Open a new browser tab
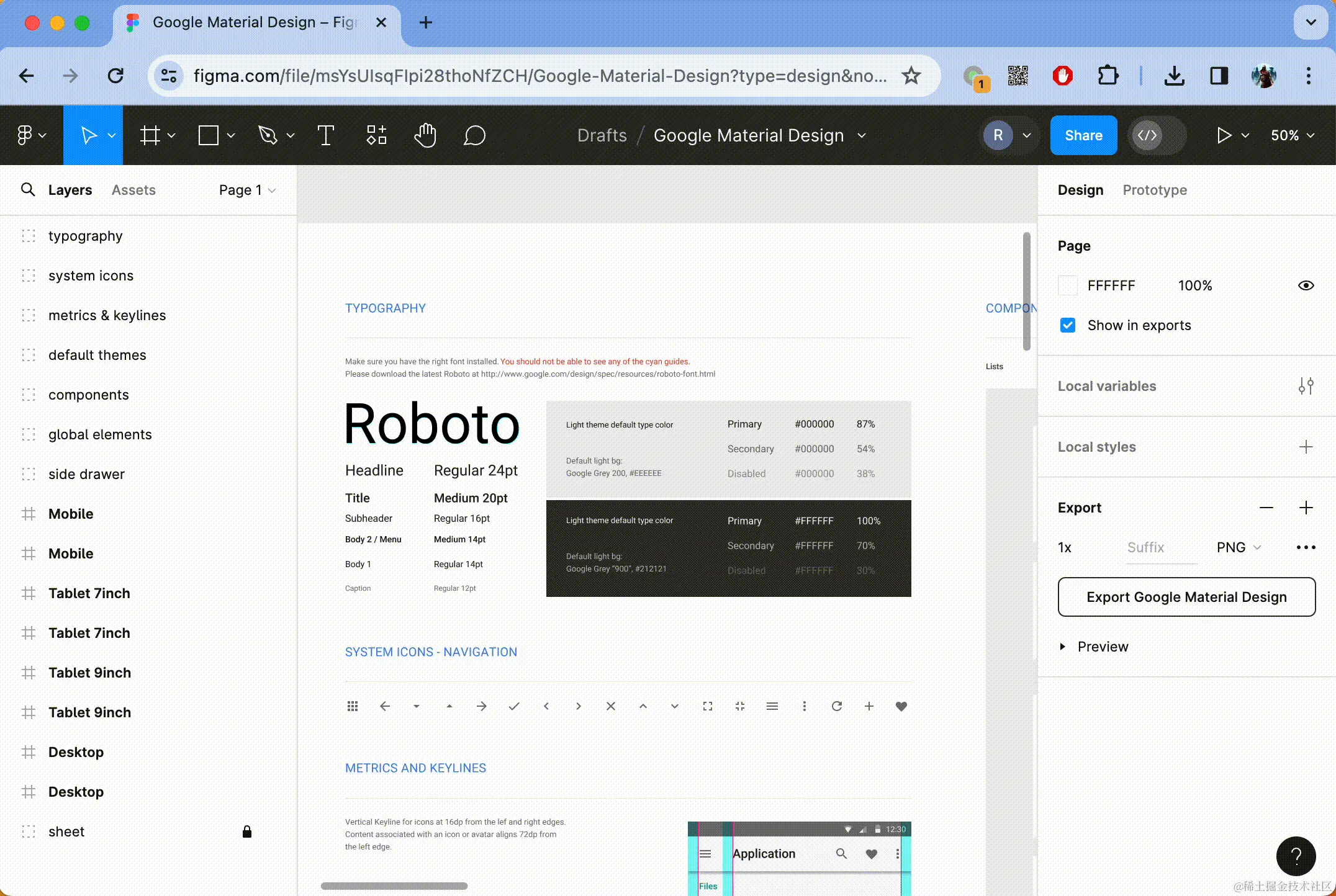1336x896 pixels. click(x=426, y=23)
